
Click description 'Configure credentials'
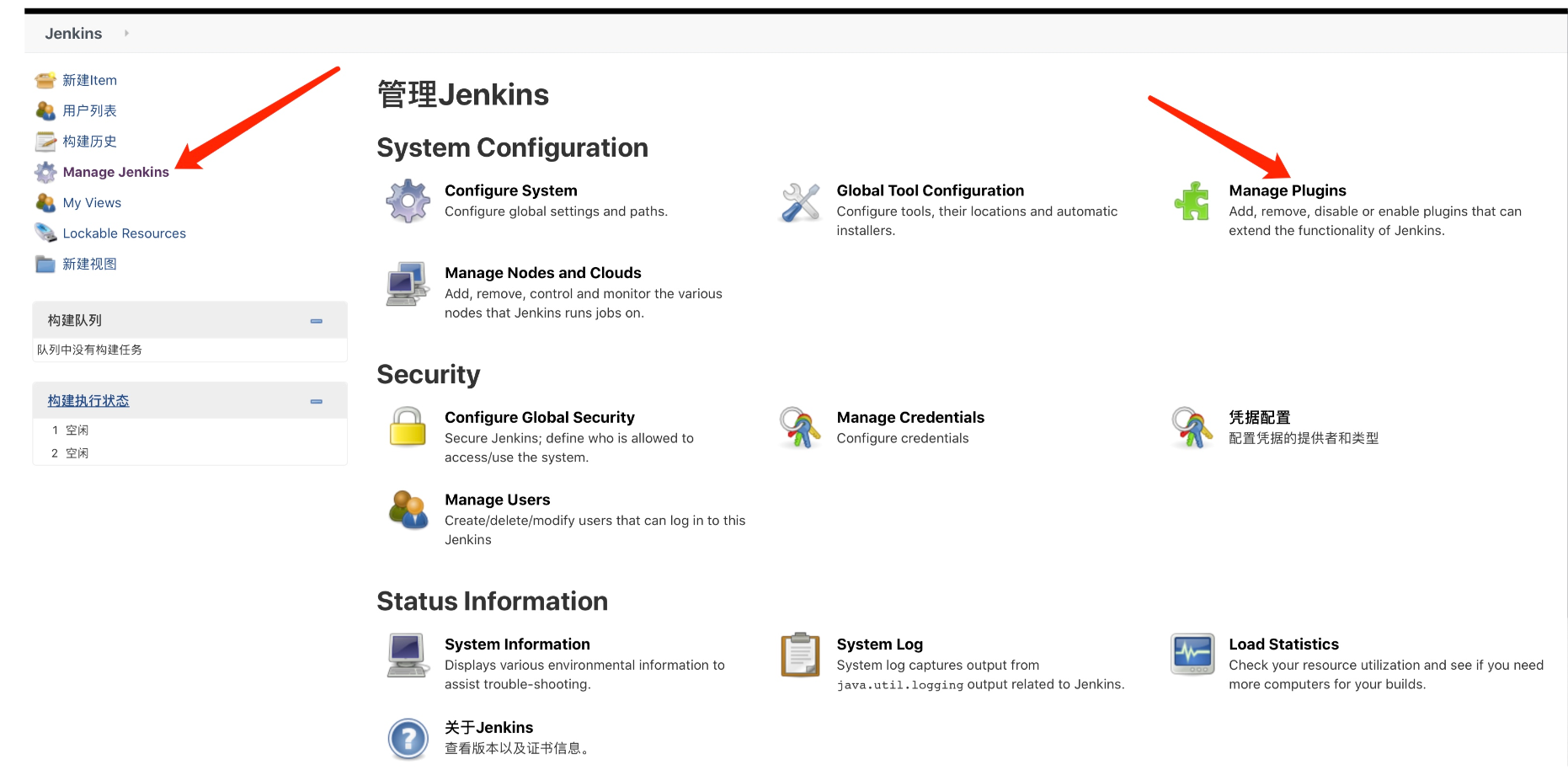pos(903,438)
